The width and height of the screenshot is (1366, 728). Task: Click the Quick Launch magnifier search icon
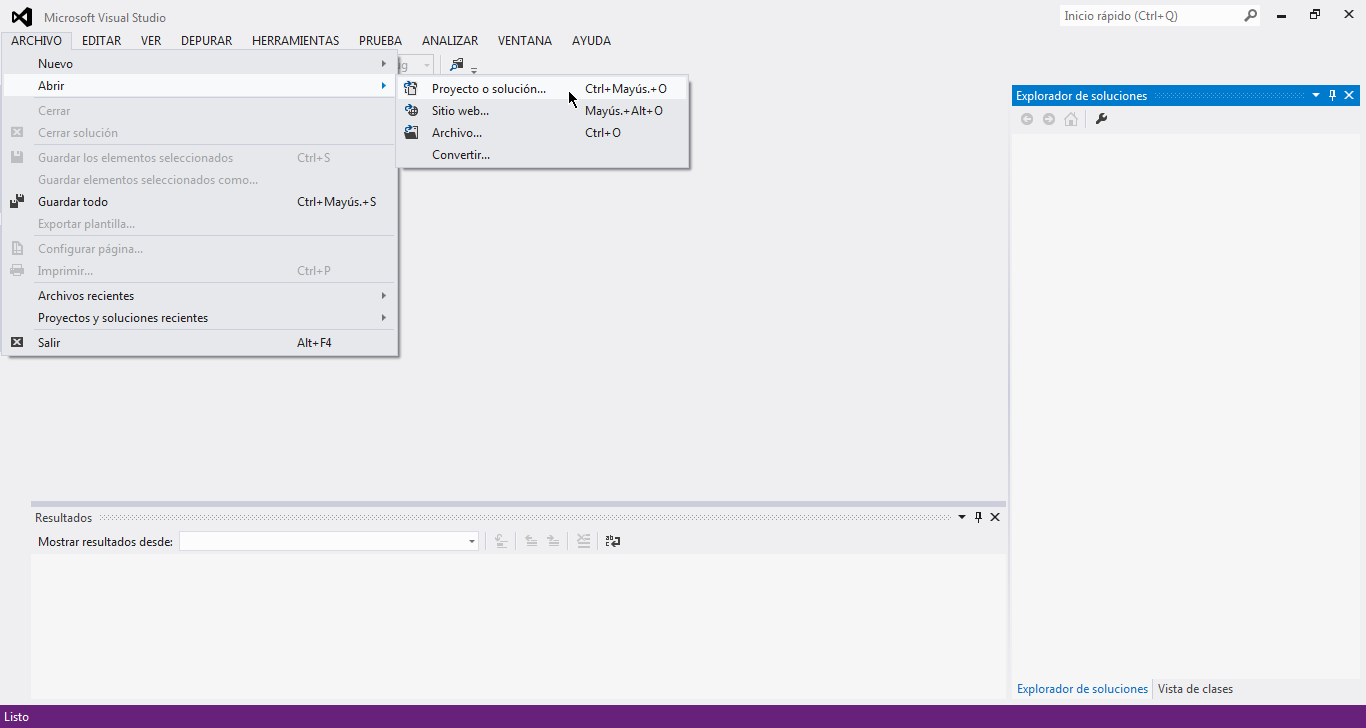pos(1250,16)
